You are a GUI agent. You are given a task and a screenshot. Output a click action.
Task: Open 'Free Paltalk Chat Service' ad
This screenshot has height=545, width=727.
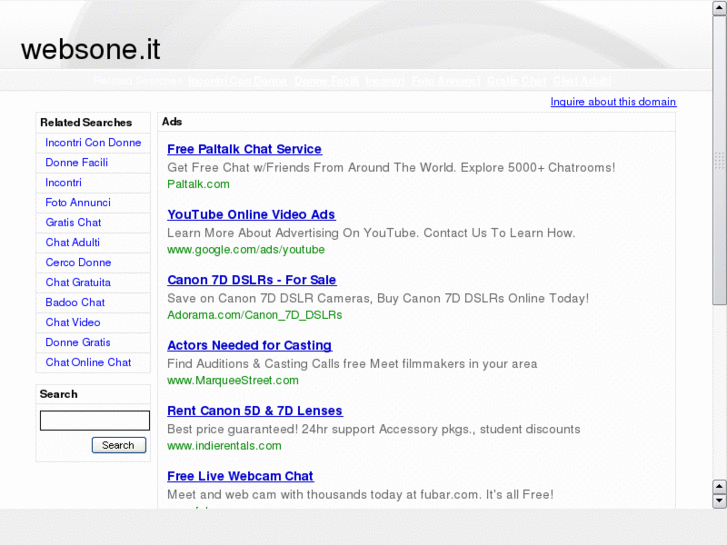coord(244,149)
